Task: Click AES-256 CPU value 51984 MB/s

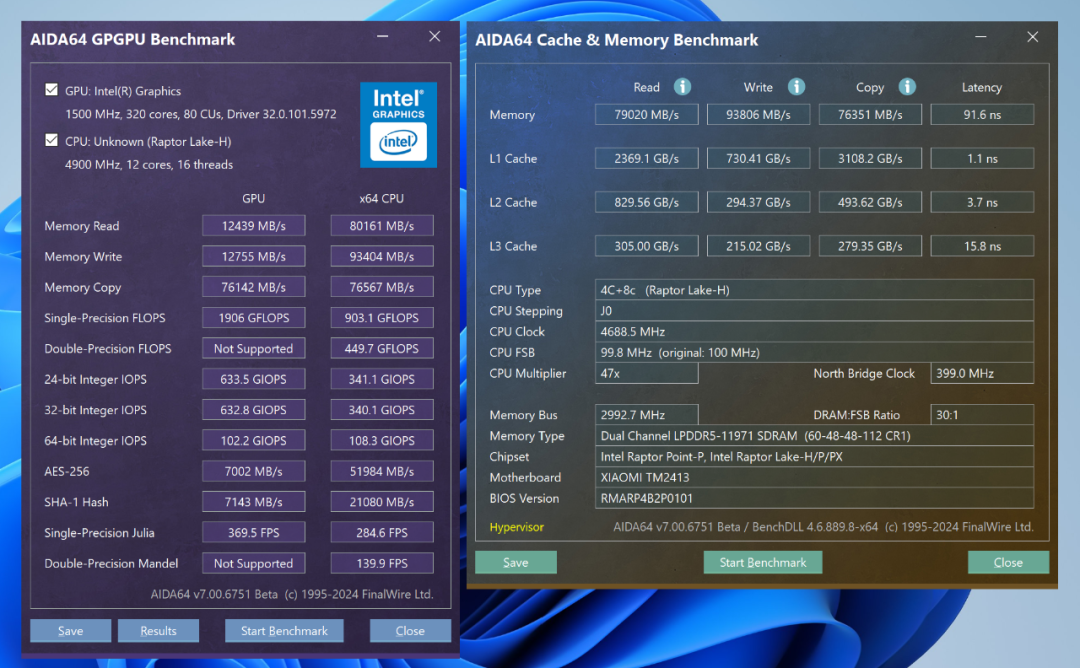Action: pyautogui.click(x=382, y=471)
